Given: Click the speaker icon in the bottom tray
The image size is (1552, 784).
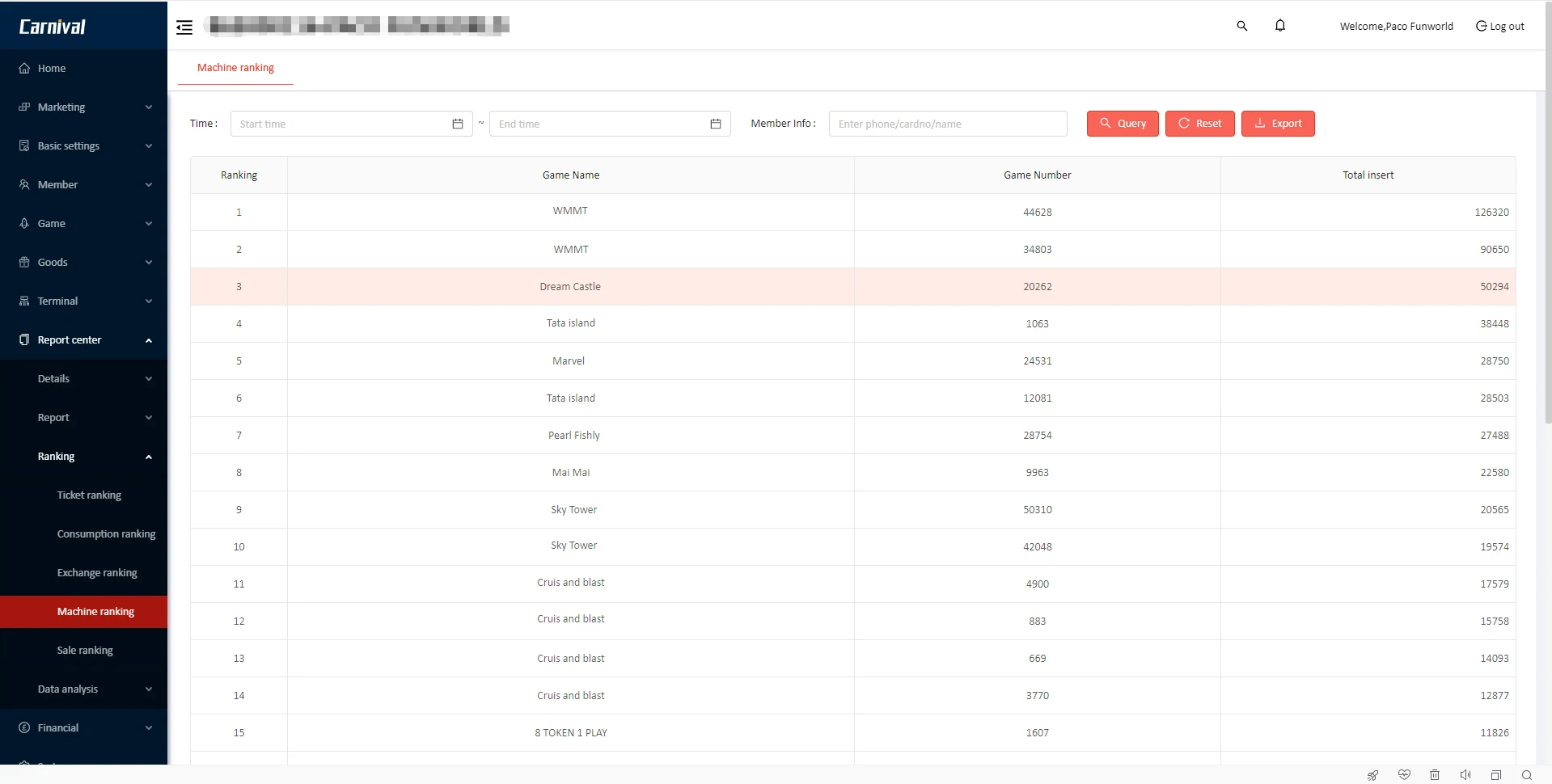Looking at the screenshot, I should (x=1466, y=774).
